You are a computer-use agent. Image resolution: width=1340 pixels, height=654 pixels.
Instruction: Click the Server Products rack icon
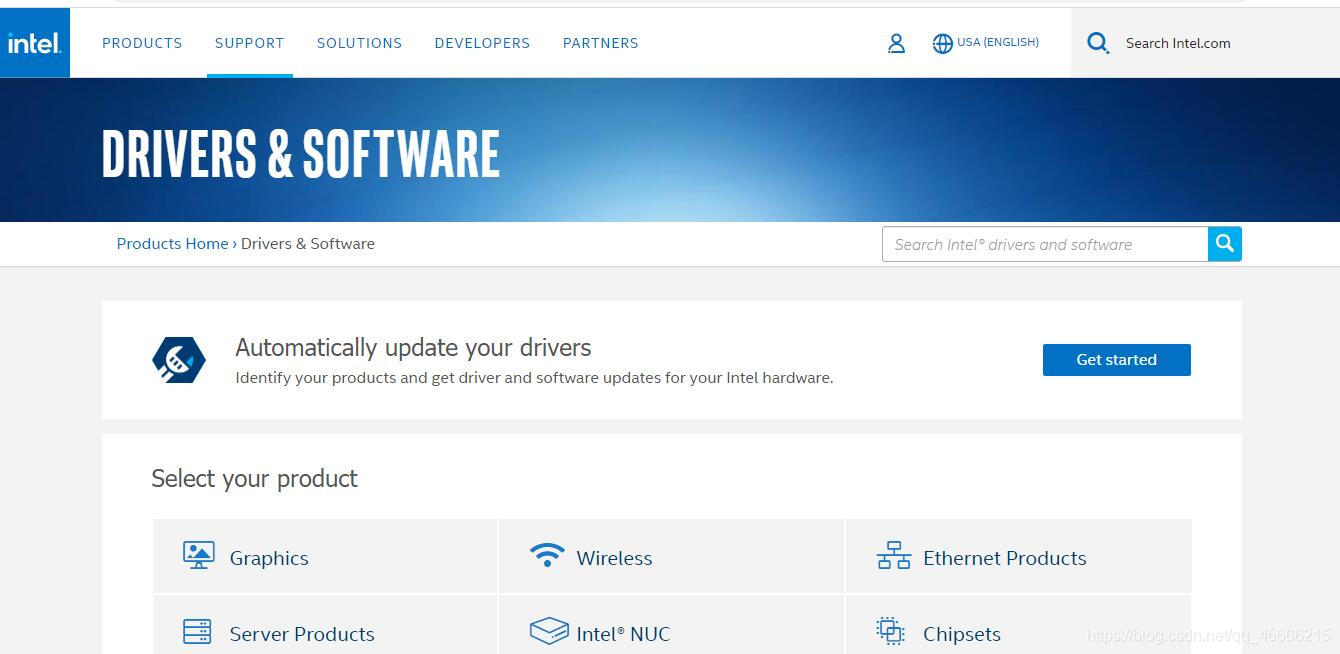197,632
